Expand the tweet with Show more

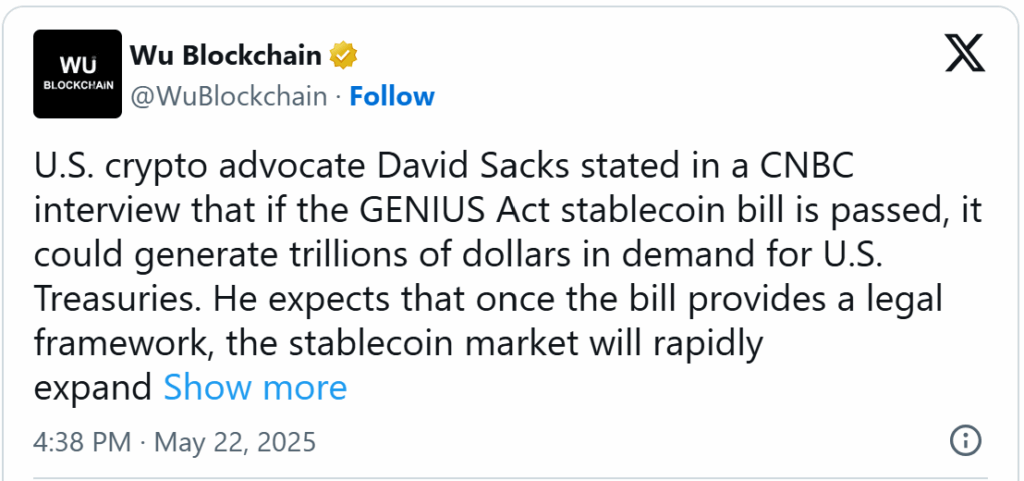255,387
